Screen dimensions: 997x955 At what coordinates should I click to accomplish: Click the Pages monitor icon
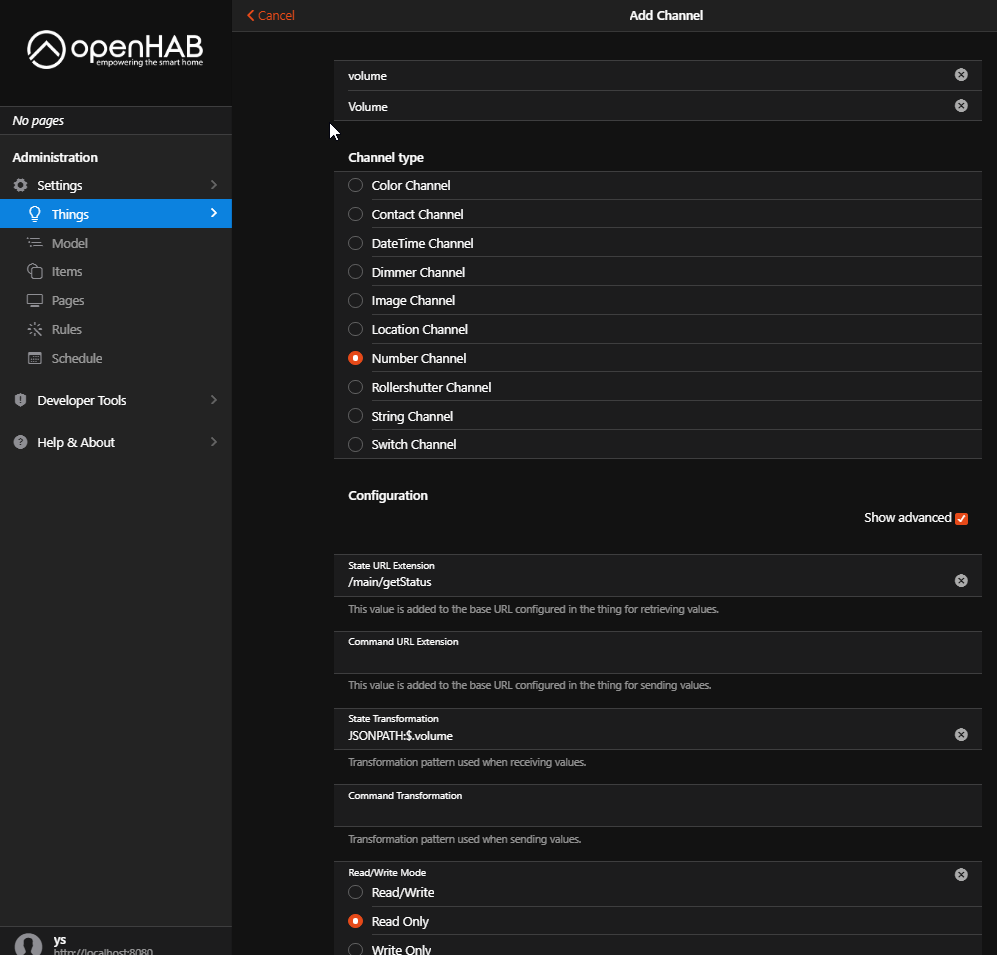point(34,300)
